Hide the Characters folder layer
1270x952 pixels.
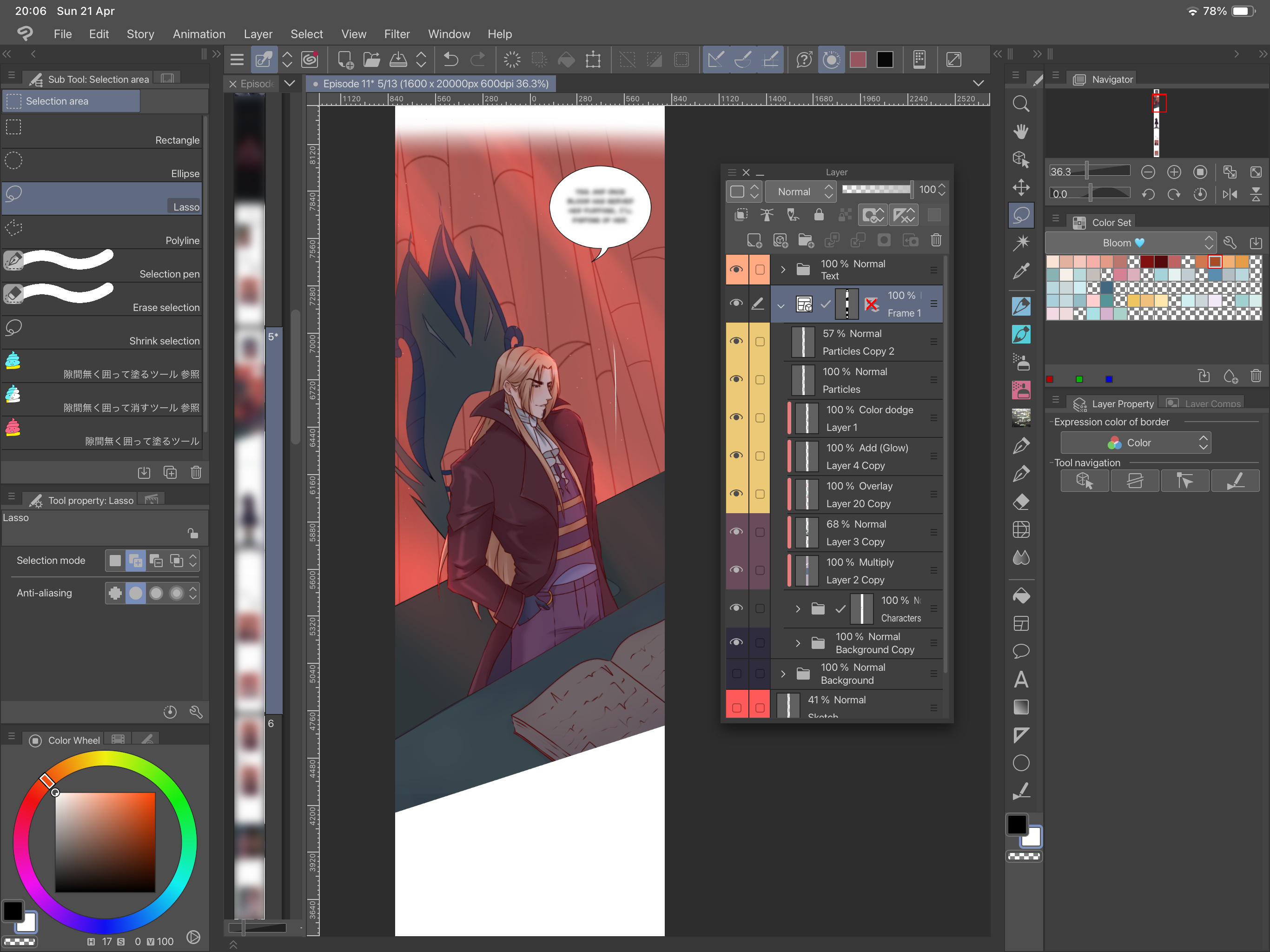coord(736,608)
